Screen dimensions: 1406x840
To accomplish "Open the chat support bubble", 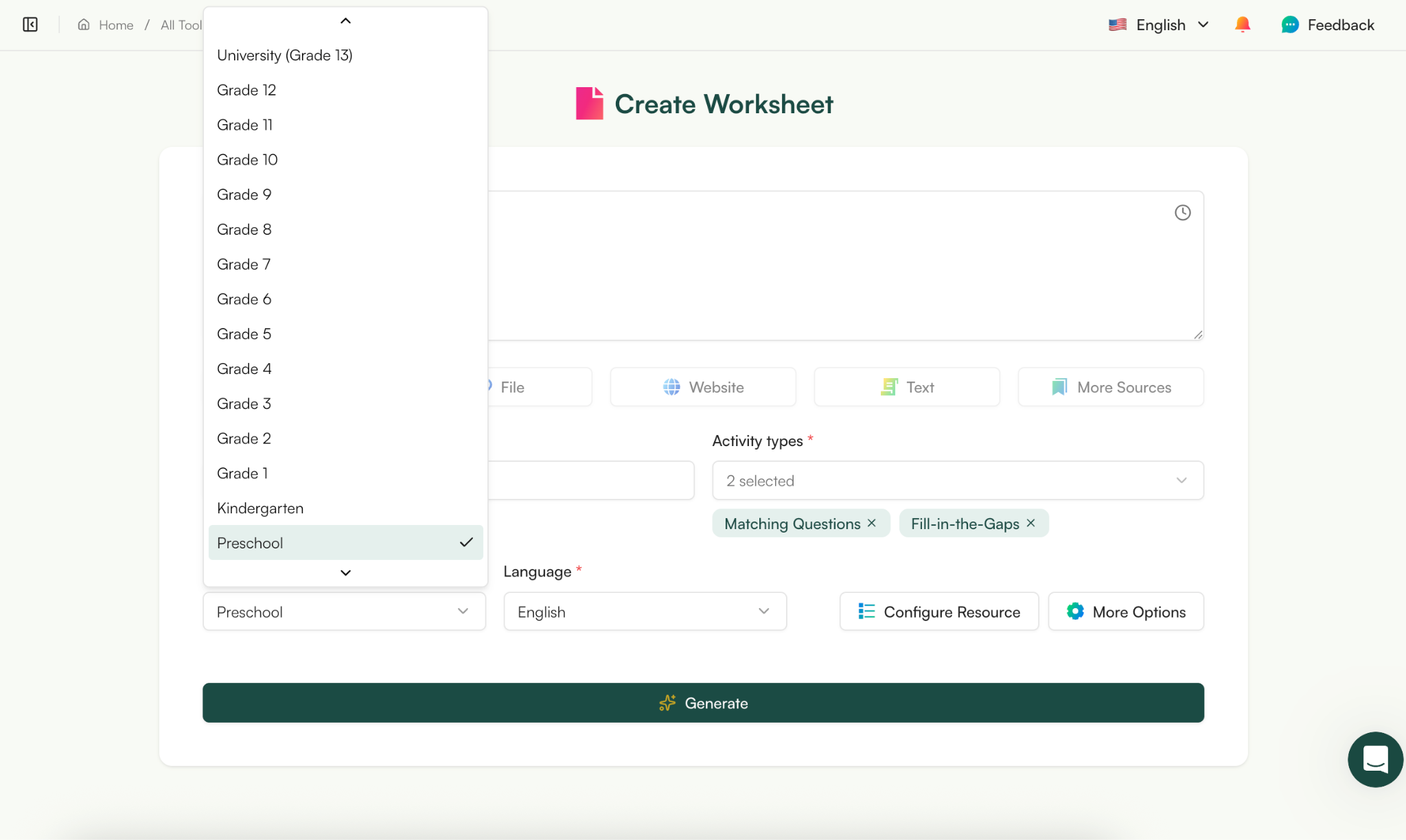I will click(1375, 759).
